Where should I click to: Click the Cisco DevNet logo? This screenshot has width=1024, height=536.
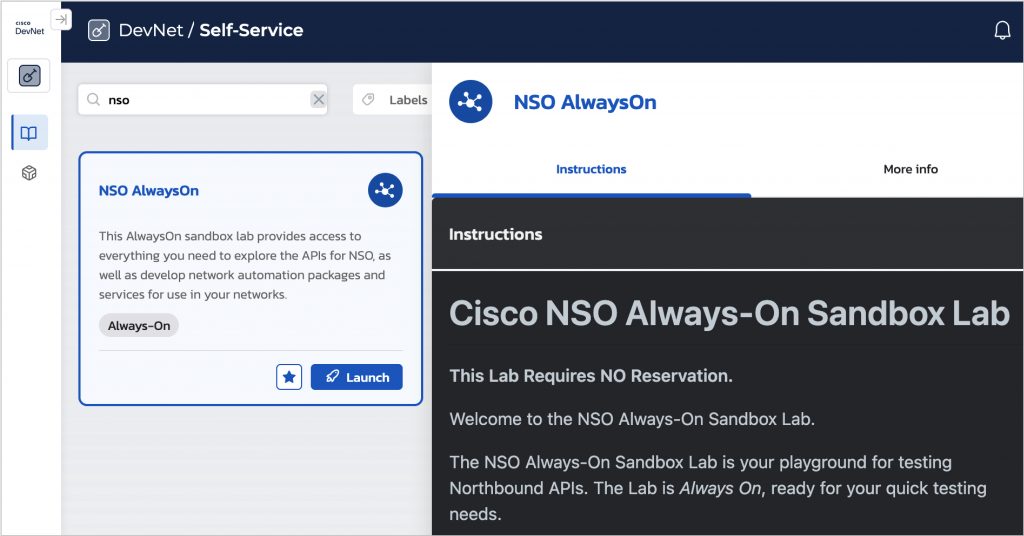(x=29, y=26)
